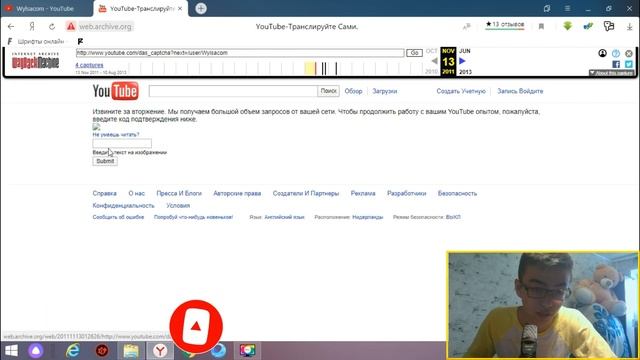640x360 pixels.
Task: Click the YouTube logo
Action: (116, 91)
